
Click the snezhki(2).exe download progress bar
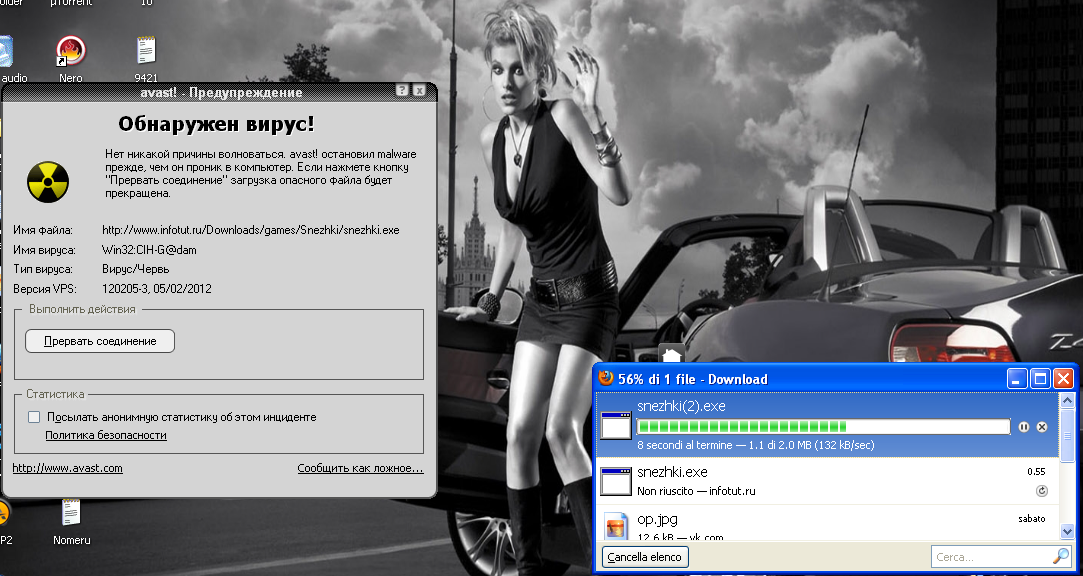coord(823,427)
